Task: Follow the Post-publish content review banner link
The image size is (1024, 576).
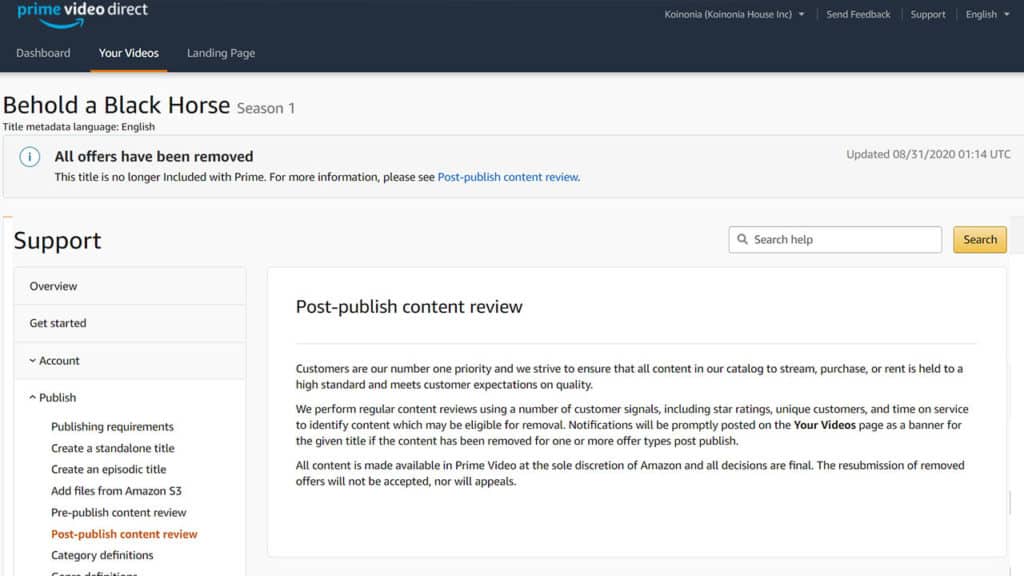Action: (508, 177)
